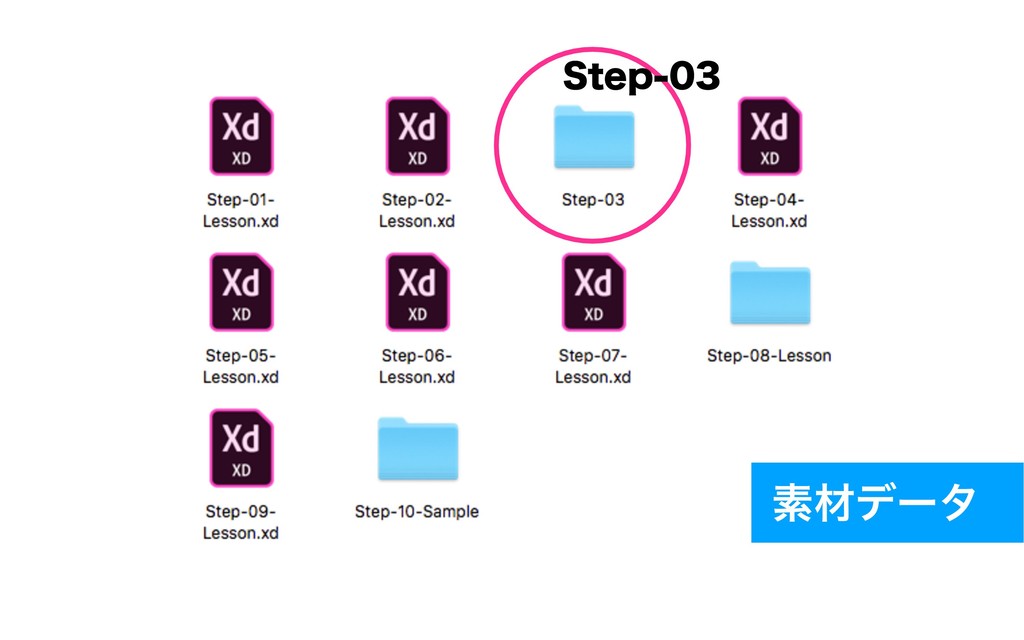
Task: Click the circled Step-03 folder icon
Action: click(x=594, y=137)
